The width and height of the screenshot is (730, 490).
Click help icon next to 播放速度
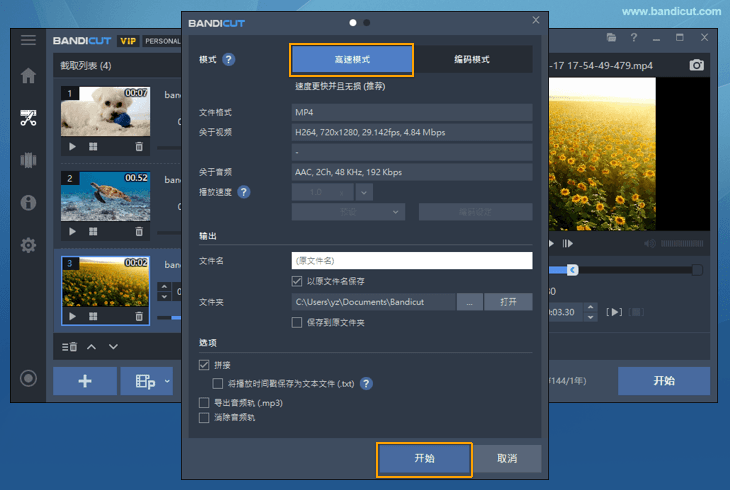click(243, 192)
